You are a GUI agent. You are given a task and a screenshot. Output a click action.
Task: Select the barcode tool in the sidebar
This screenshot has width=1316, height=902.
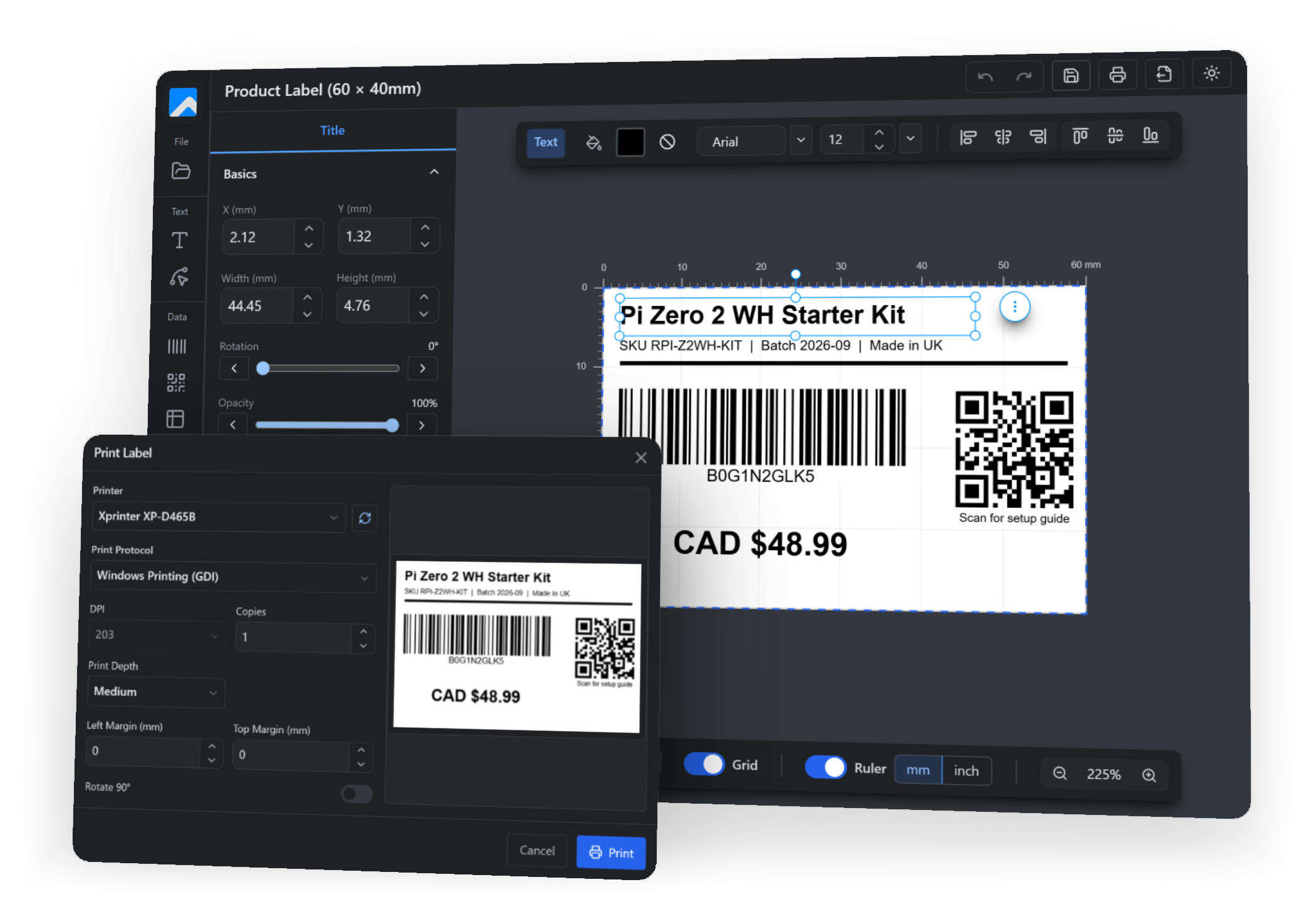[x=177, y=346]
